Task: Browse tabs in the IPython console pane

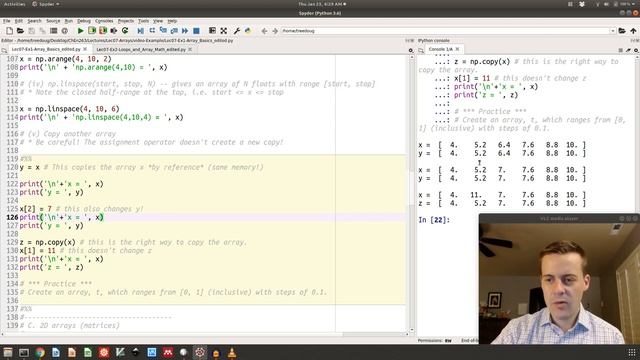Action: pyautogui.click(x=421, y=50)
